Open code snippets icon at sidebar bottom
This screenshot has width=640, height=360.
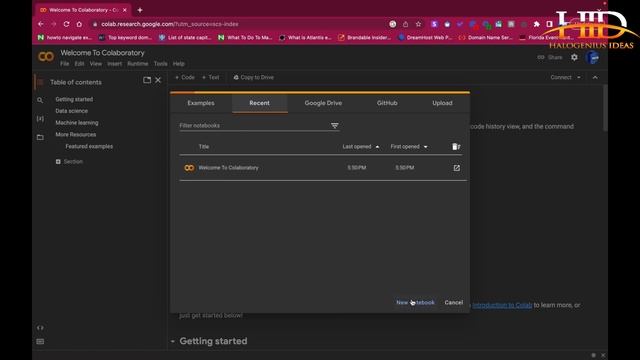coord(40,328)
